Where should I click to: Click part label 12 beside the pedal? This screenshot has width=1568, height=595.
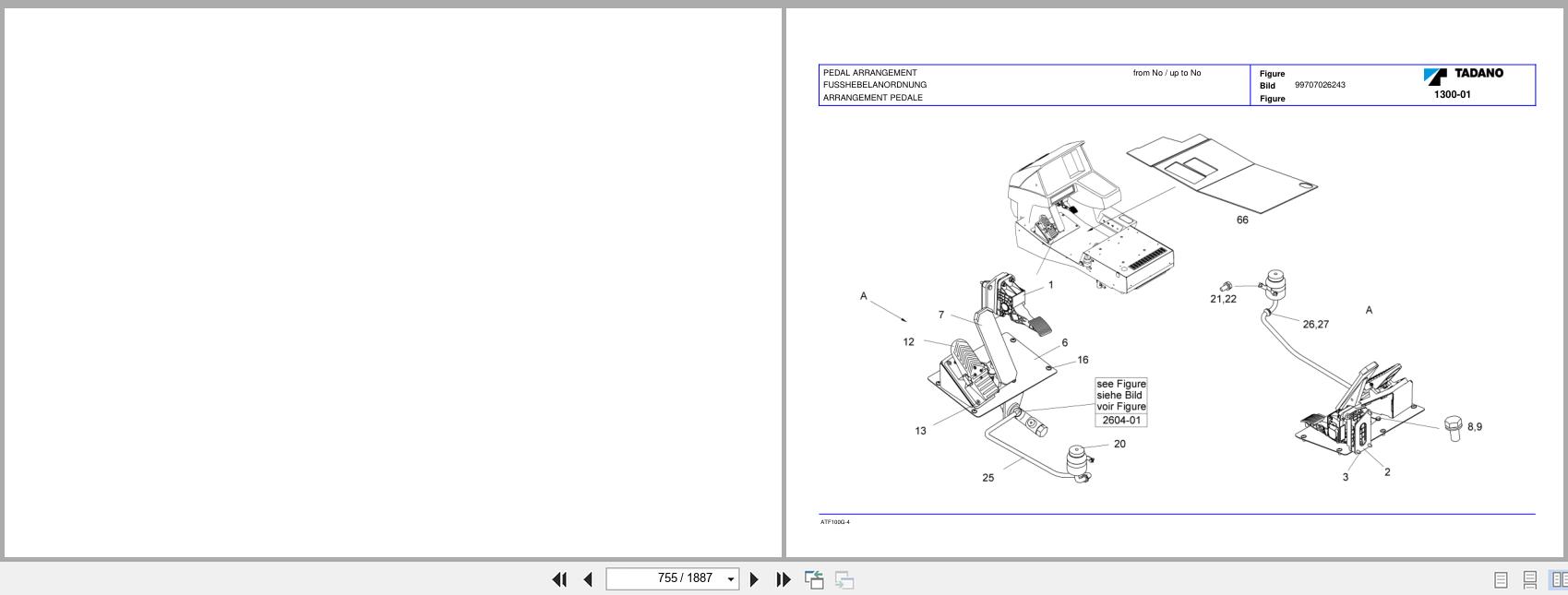[x=908, y=342]
